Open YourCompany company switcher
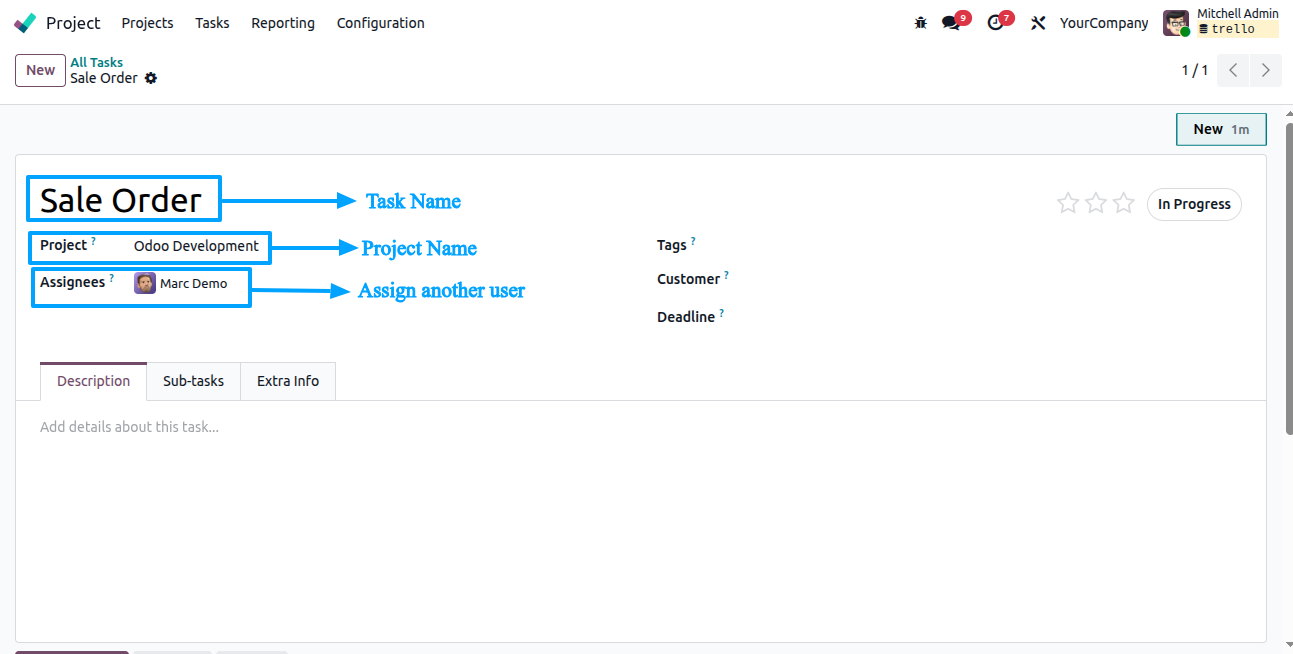 [1104, 22]
